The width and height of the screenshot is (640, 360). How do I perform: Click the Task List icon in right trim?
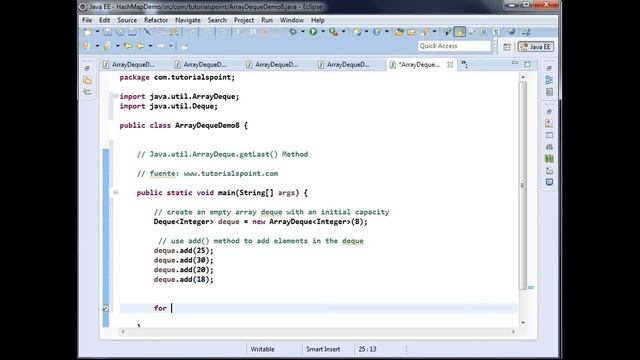coord(549,92)
